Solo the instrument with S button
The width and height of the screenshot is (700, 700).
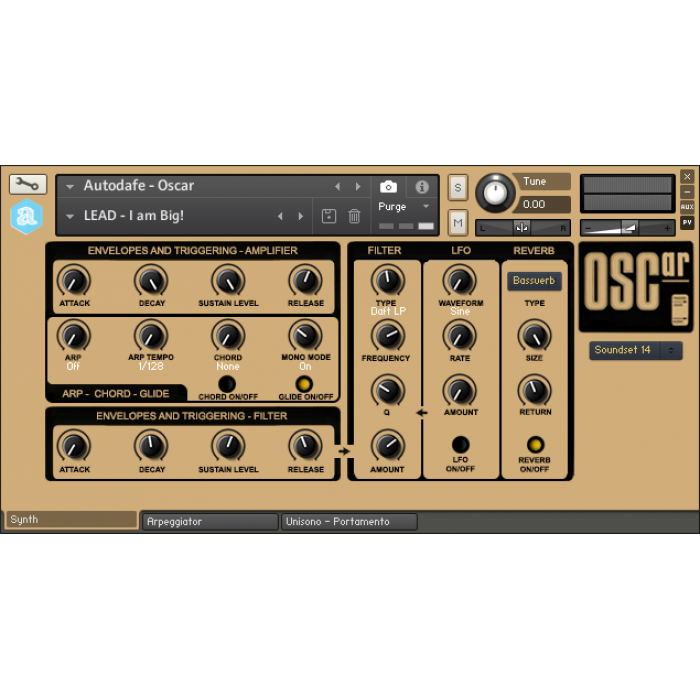tap(458, 188)
